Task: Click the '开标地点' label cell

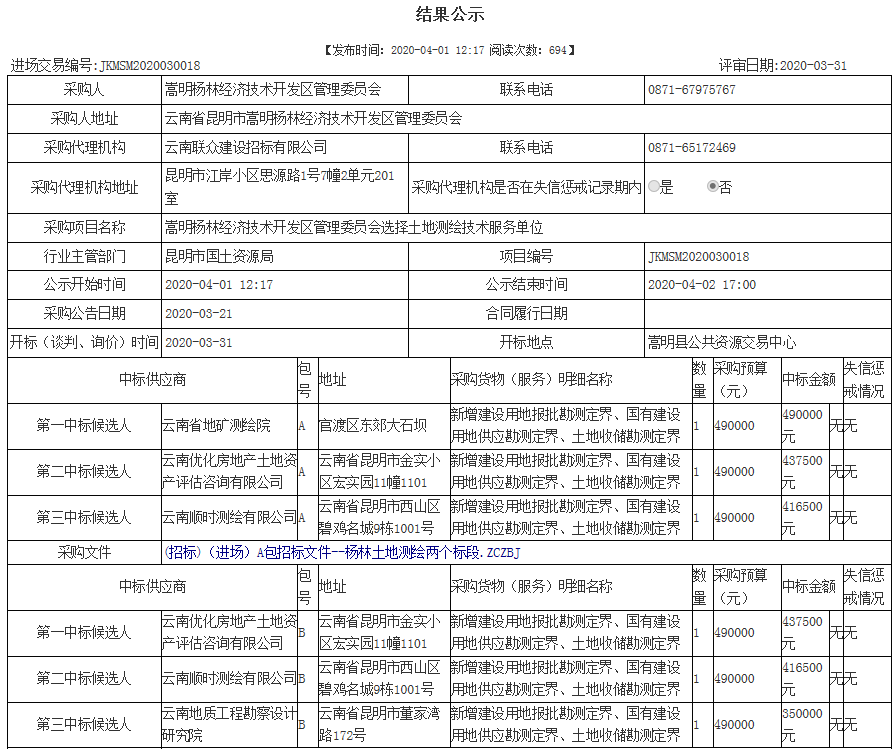Action: [526, 343]
